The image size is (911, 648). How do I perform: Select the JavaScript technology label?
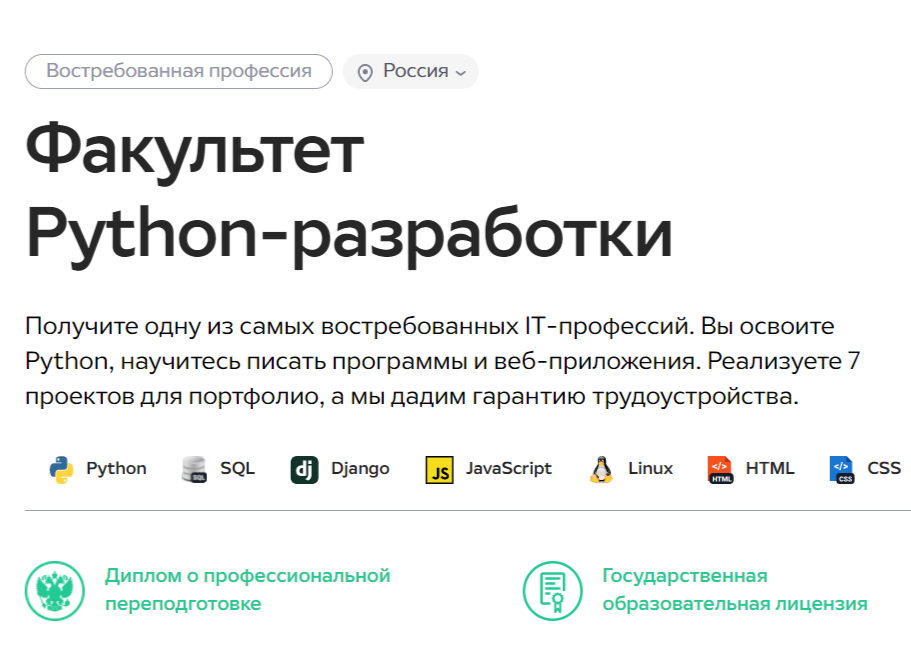pos(508,469)
